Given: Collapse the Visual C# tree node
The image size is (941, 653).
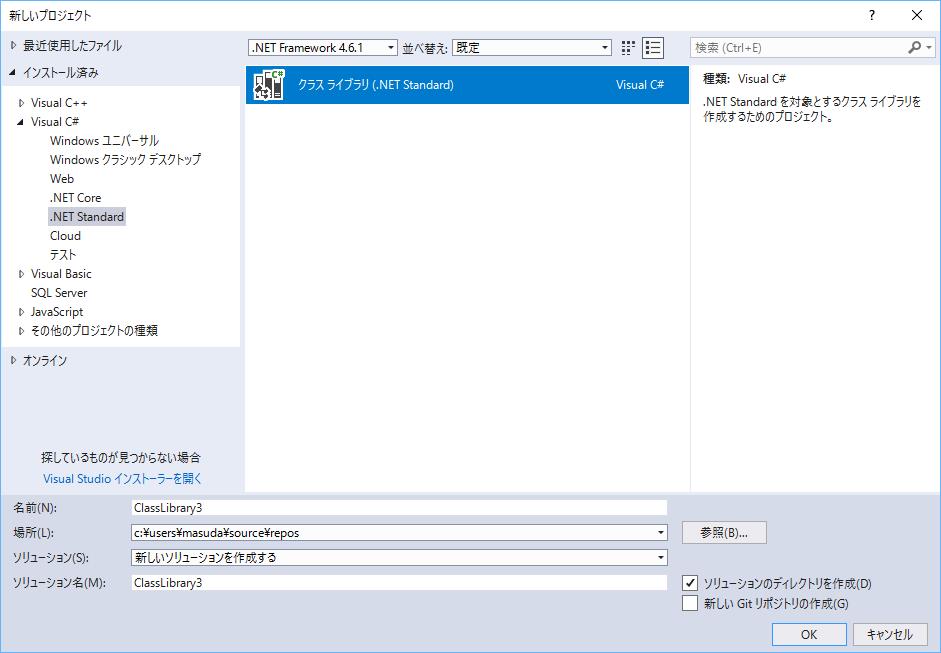Looking at the screenshot, I should pyautogui.click(x=22, y=122).
